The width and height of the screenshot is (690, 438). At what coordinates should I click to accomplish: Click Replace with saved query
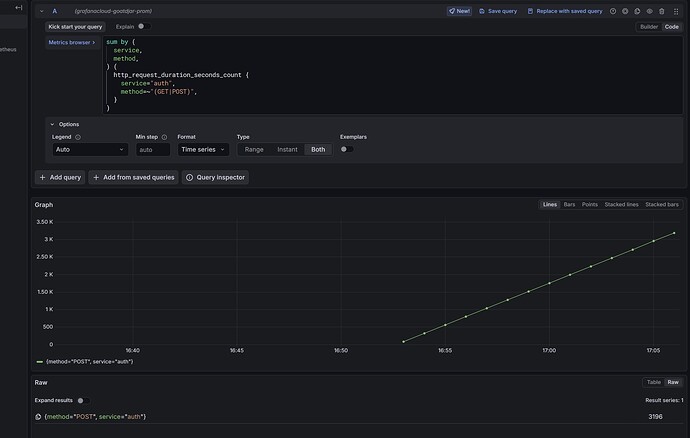pos(565,11)
